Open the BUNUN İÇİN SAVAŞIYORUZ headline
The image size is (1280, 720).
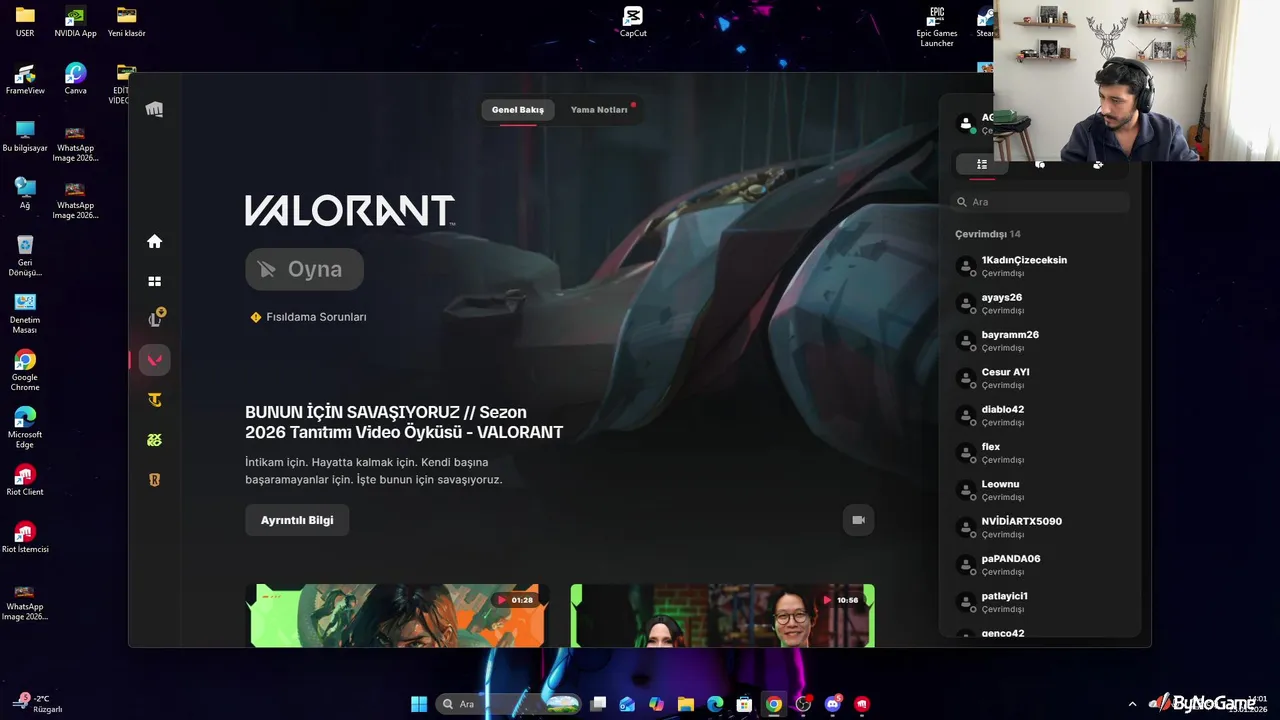click(x=404, y=422)
